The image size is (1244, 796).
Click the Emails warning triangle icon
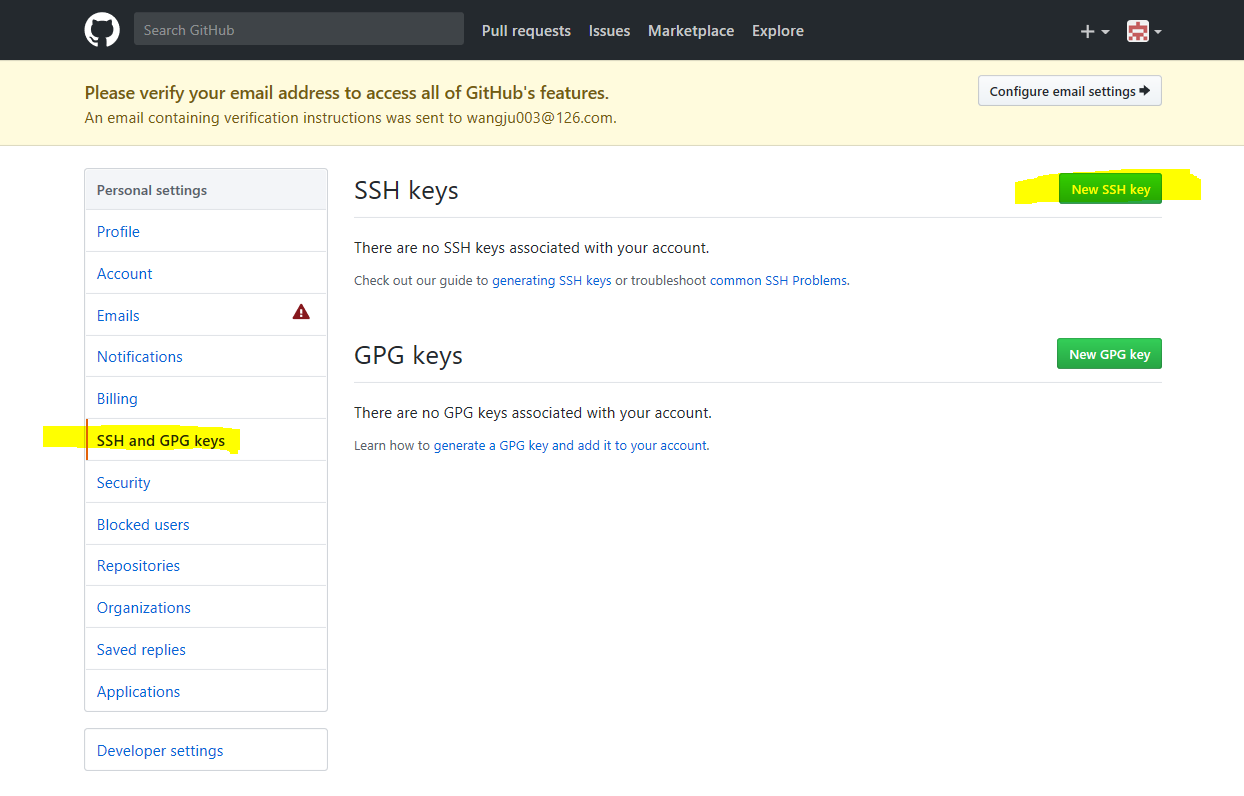point(301,312)
